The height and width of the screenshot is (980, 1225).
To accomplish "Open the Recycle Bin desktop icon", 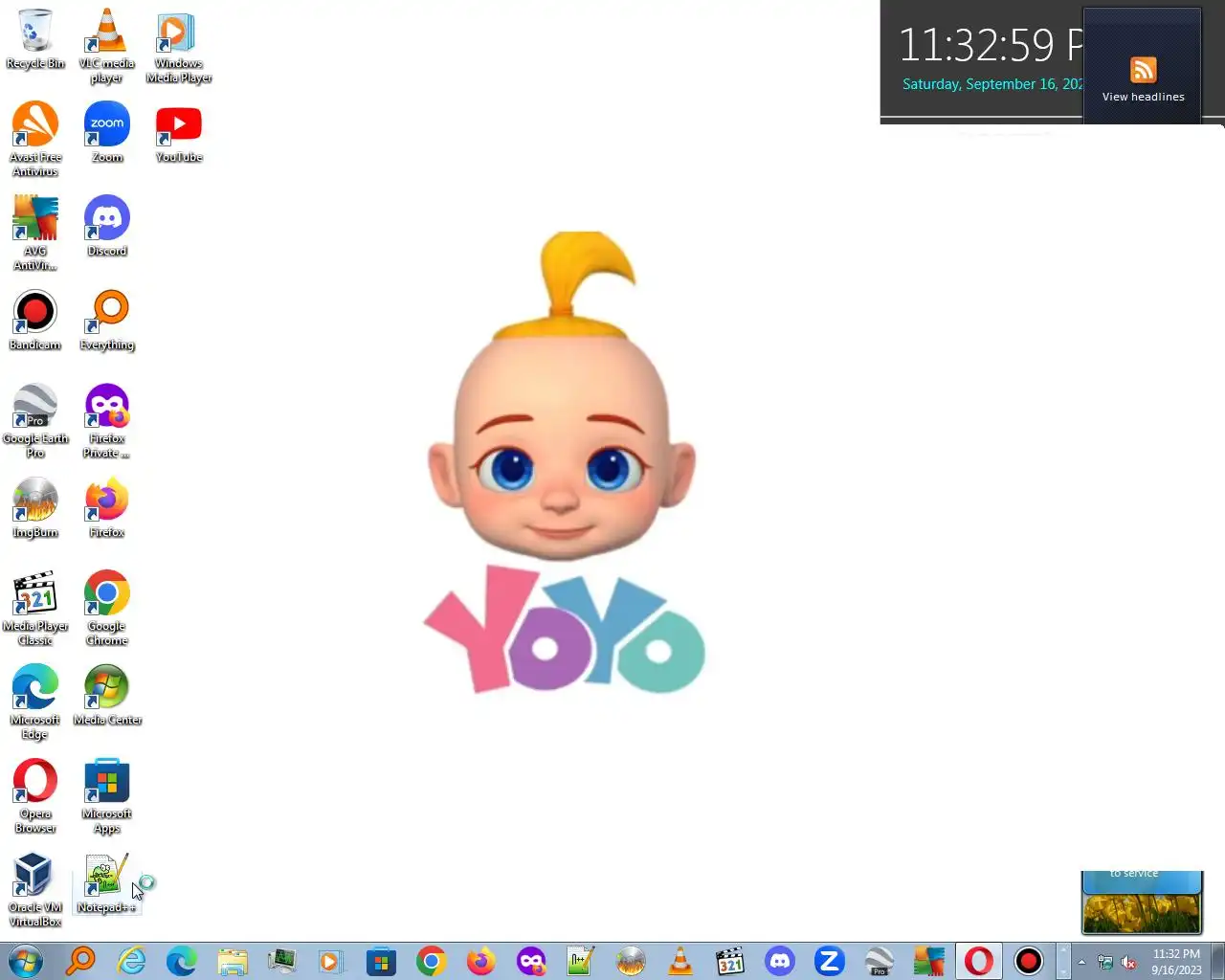I will 35,39.
